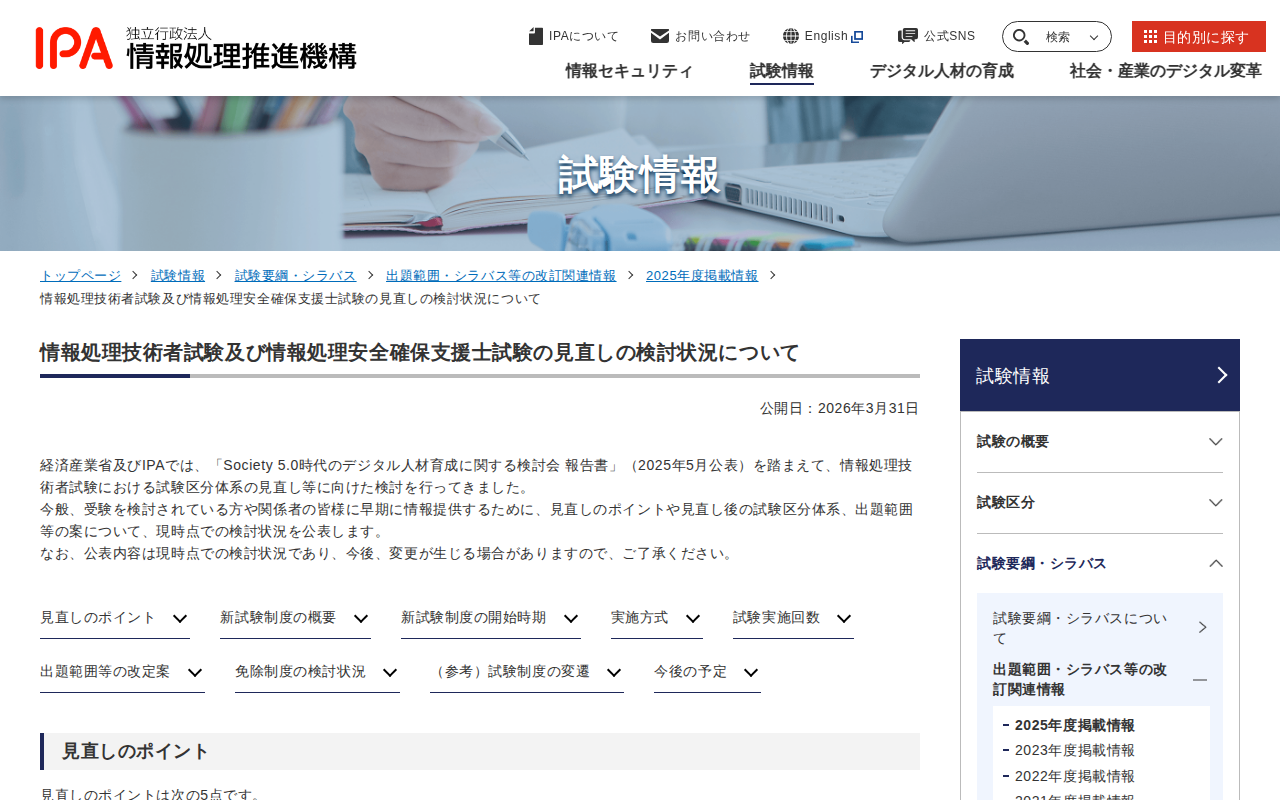
Task: Jump to 新試験制度の開始時期 anchor
Action: pyautogui.click(x=491, y=618)
